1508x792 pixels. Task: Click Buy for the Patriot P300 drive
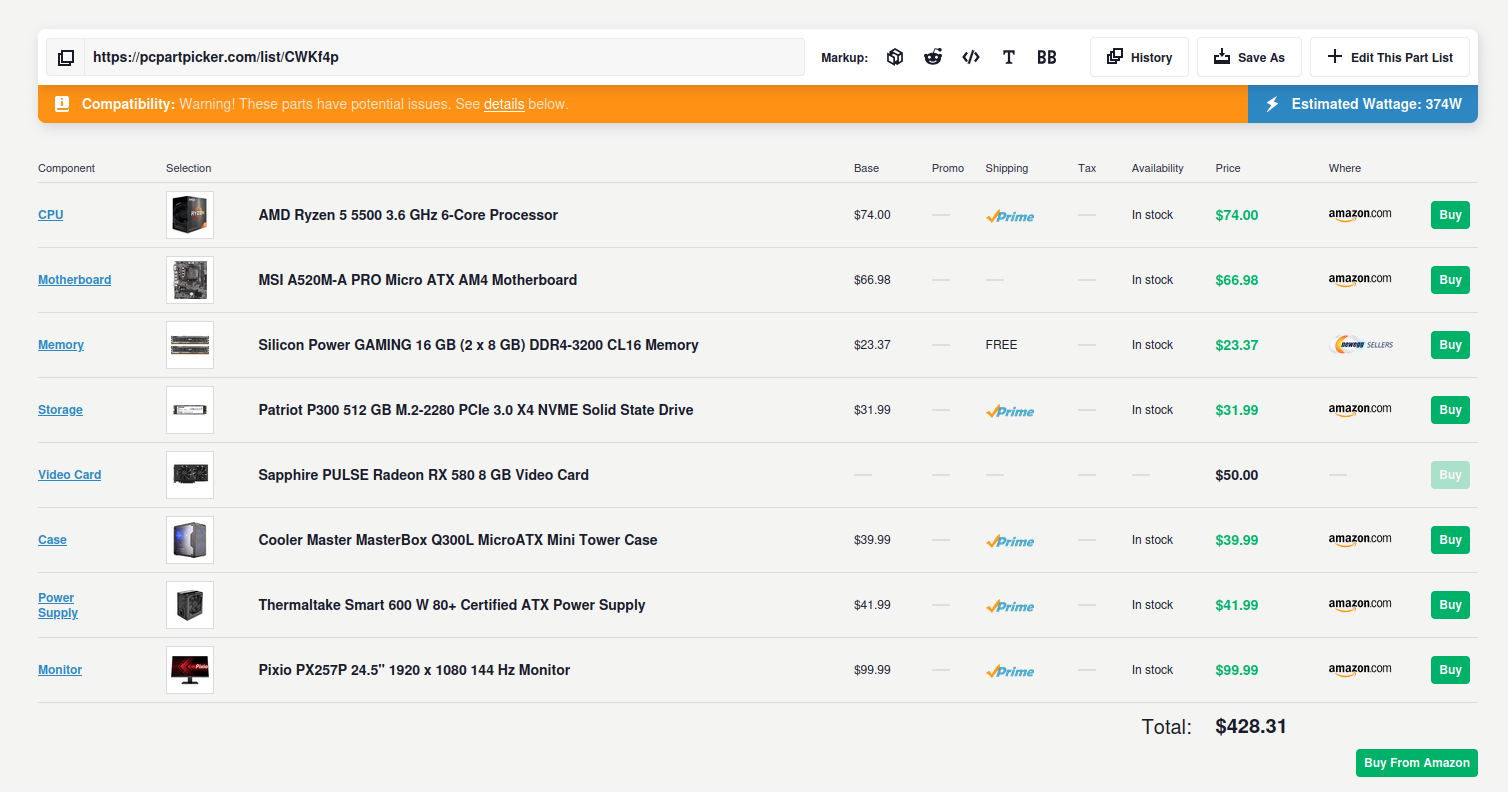click(1450, 410)
